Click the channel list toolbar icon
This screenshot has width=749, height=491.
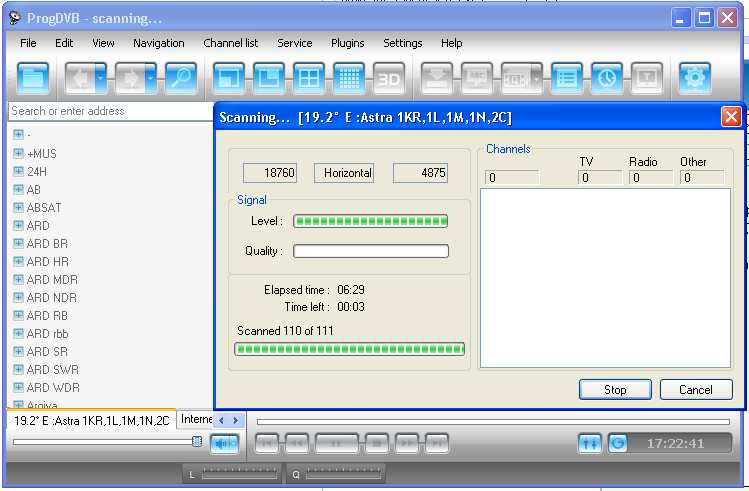567,78
